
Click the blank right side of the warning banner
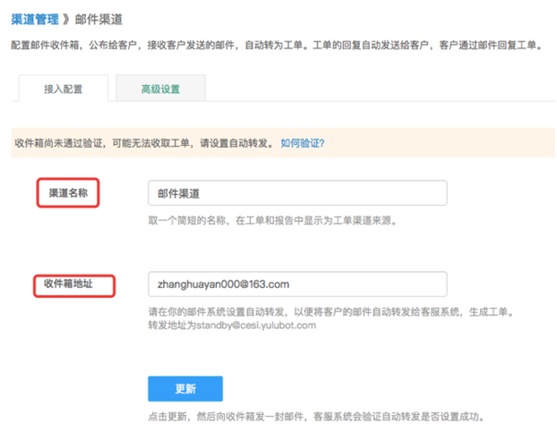440,143
